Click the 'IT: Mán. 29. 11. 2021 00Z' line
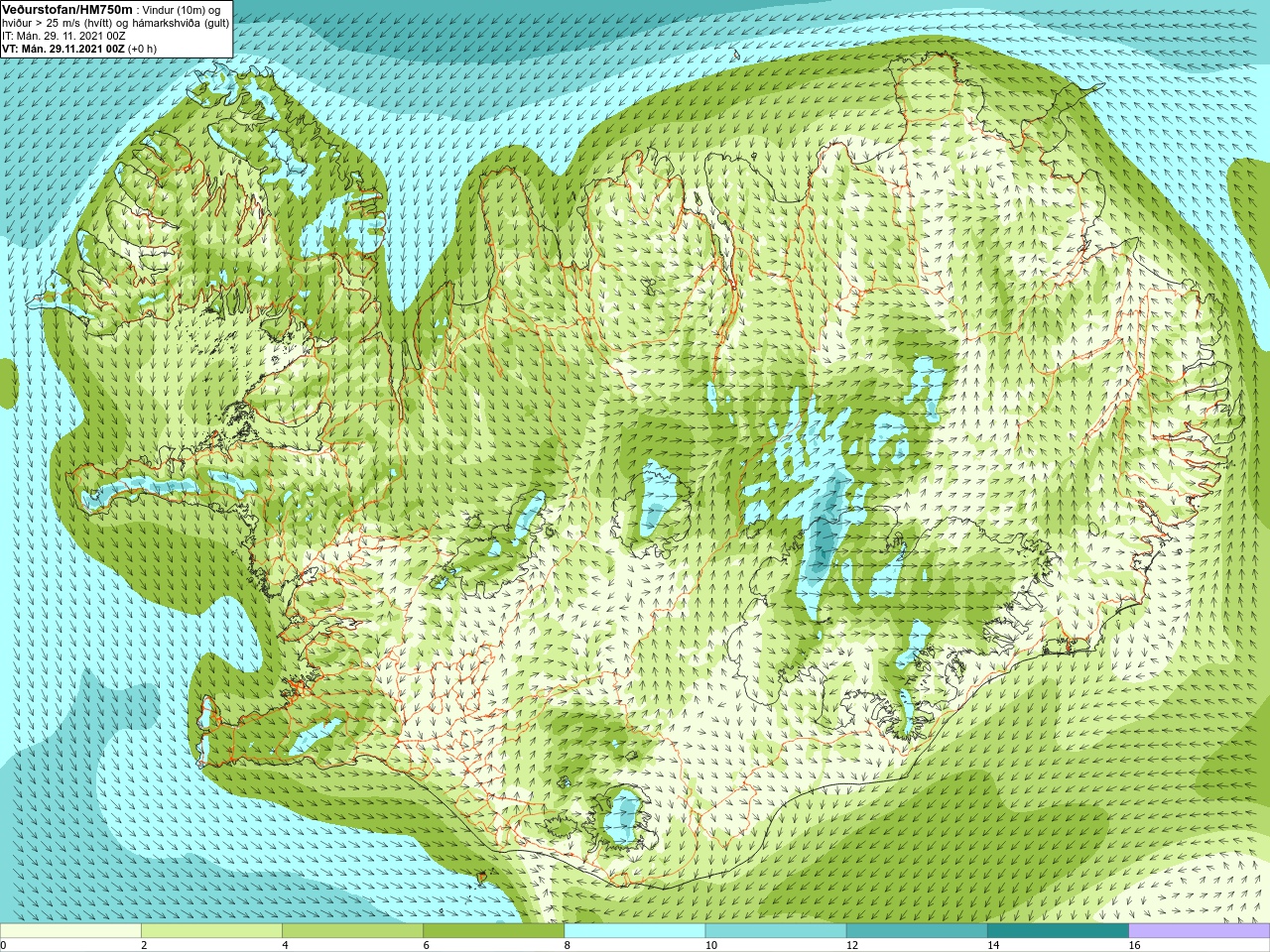1270x952 pixels. 63,36
